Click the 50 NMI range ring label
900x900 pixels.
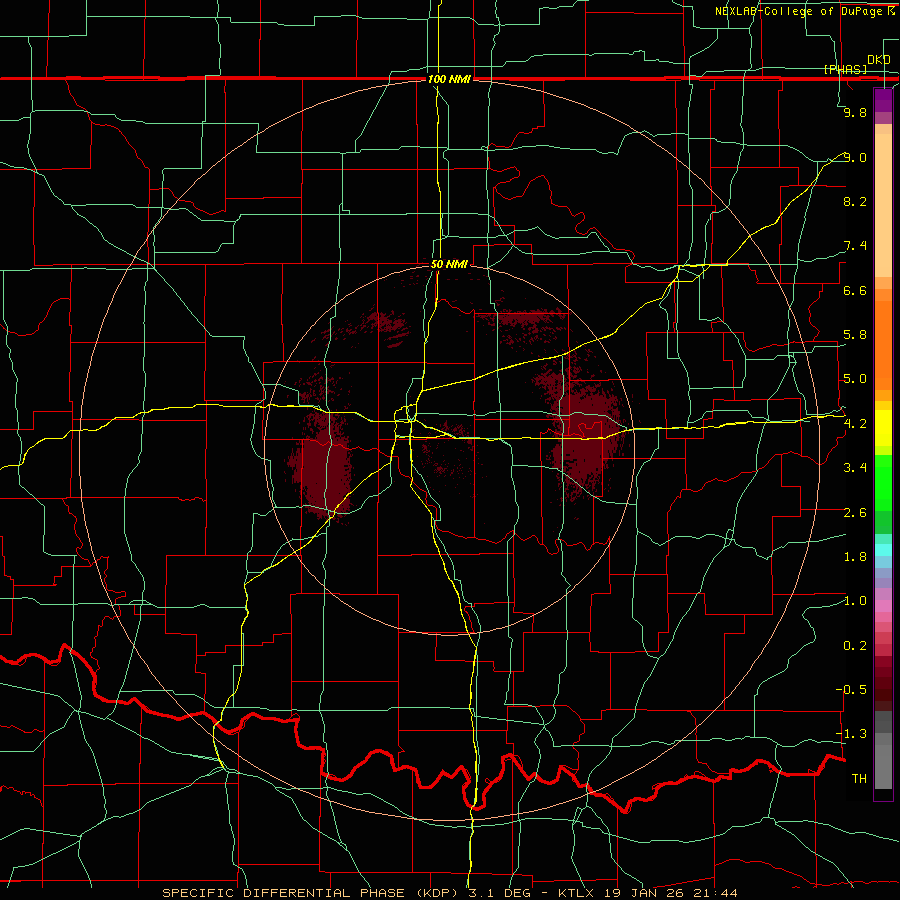tap(449, 264)
